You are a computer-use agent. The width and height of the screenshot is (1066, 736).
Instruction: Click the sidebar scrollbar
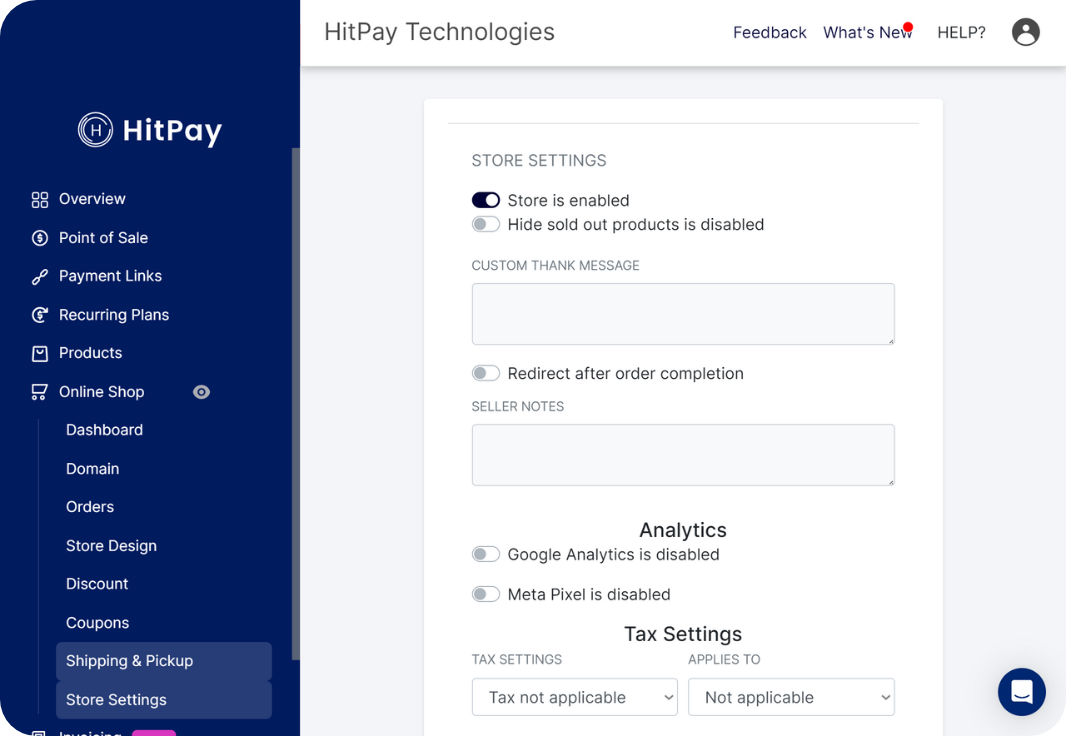[295, 404]
